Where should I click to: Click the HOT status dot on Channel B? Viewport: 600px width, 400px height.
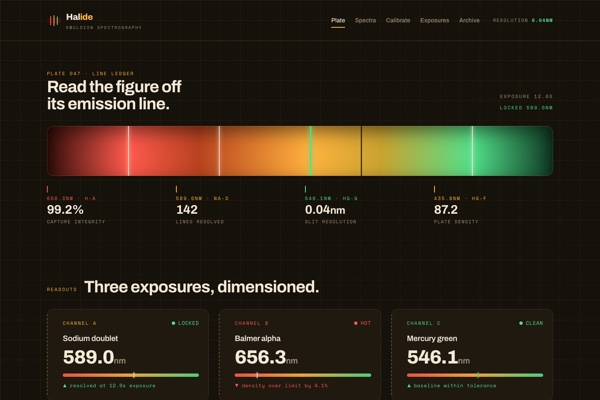click(355, 323)
